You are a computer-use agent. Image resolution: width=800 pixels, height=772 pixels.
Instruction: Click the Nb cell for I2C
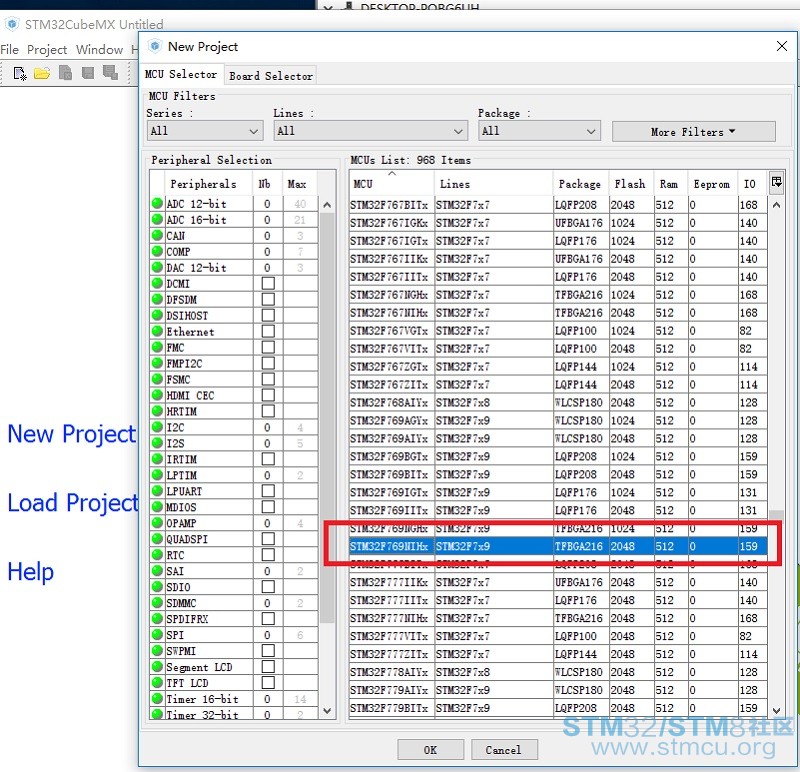(267, 427)
